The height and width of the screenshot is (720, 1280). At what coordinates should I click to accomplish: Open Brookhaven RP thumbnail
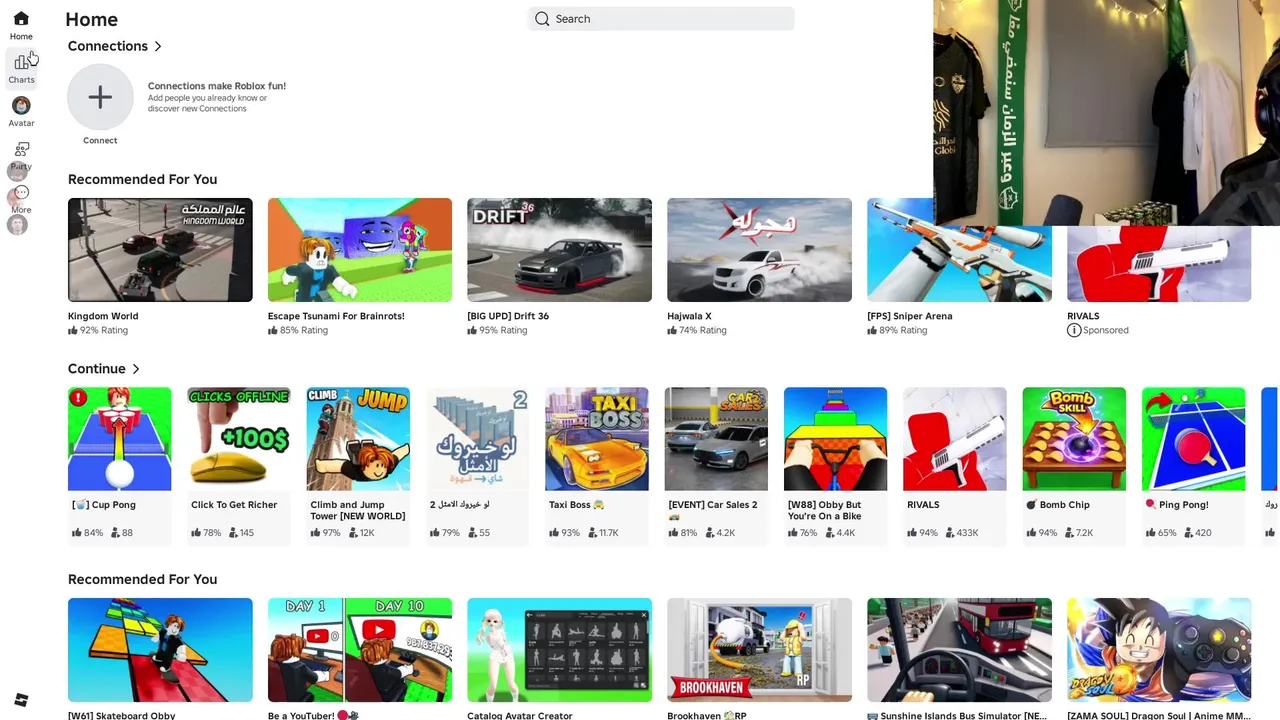760,650
